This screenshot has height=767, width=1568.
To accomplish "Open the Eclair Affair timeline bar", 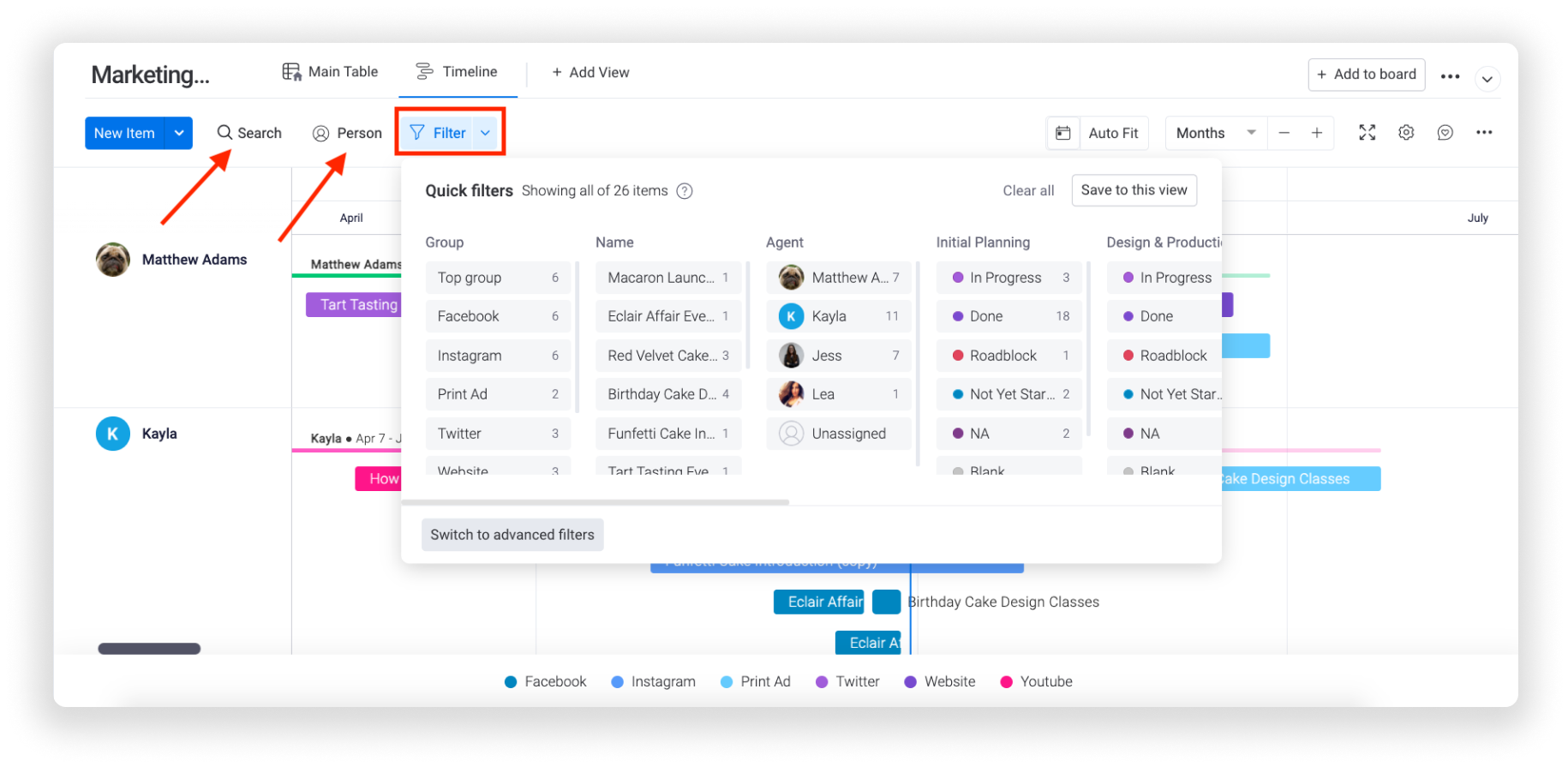I will pyautogui.click(x=819, y=602).
